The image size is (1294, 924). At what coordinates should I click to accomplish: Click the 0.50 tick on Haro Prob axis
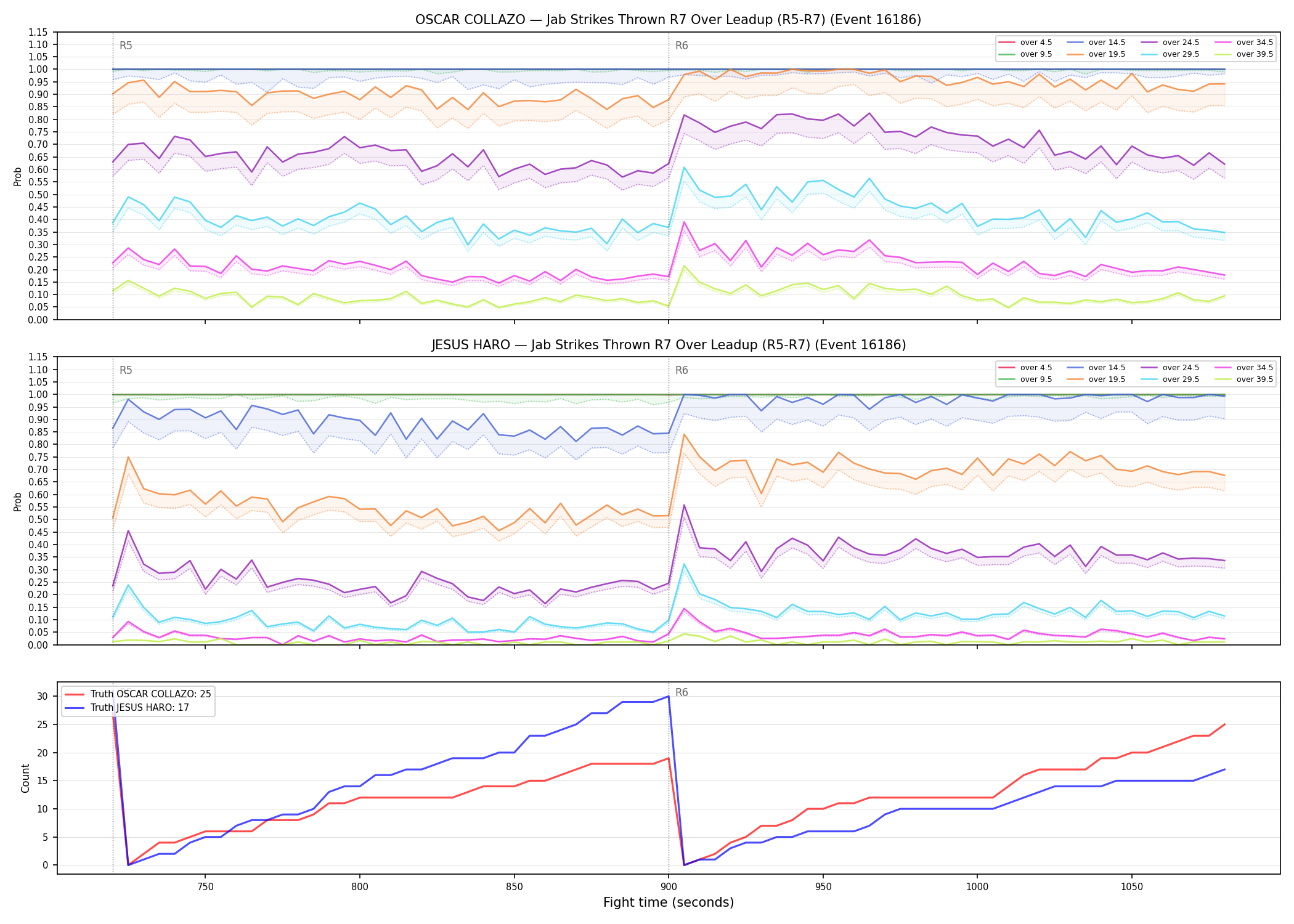click(38, 520)
